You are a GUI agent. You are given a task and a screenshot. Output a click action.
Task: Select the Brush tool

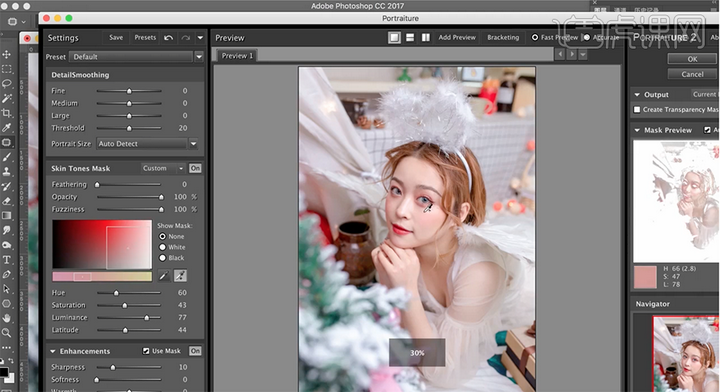[6, 157]
